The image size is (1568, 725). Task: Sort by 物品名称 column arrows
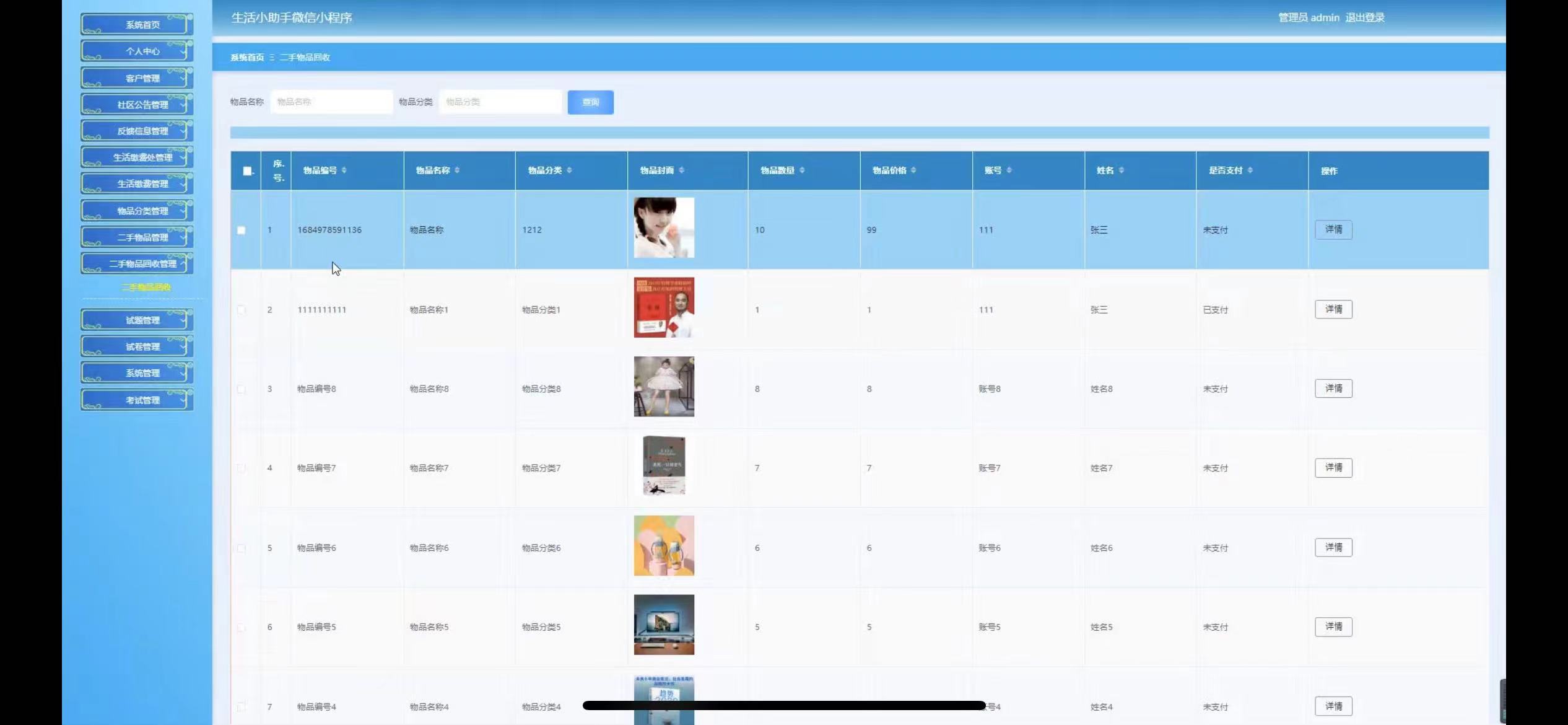[457, 170]
